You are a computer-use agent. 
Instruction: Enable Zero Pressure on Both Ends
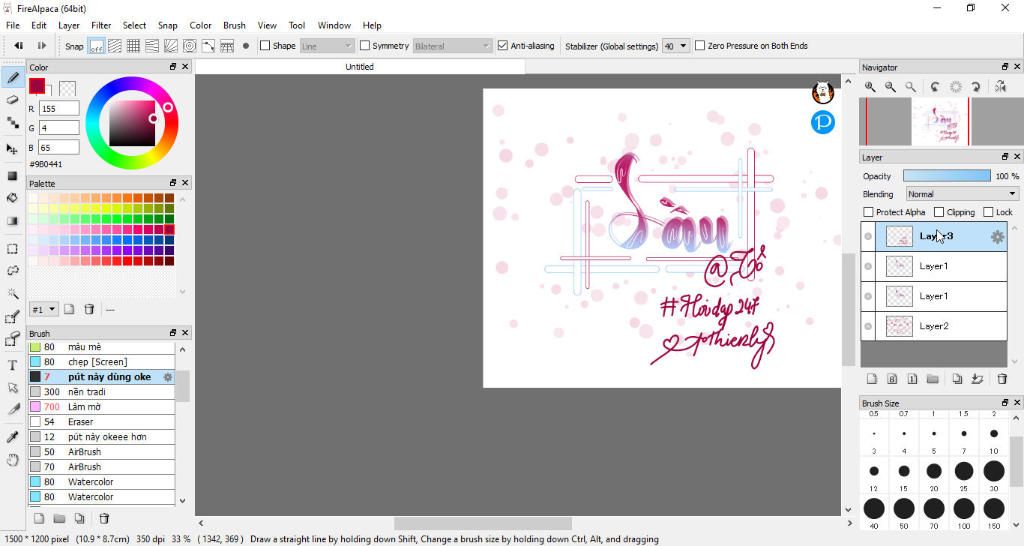coord(699,46)
